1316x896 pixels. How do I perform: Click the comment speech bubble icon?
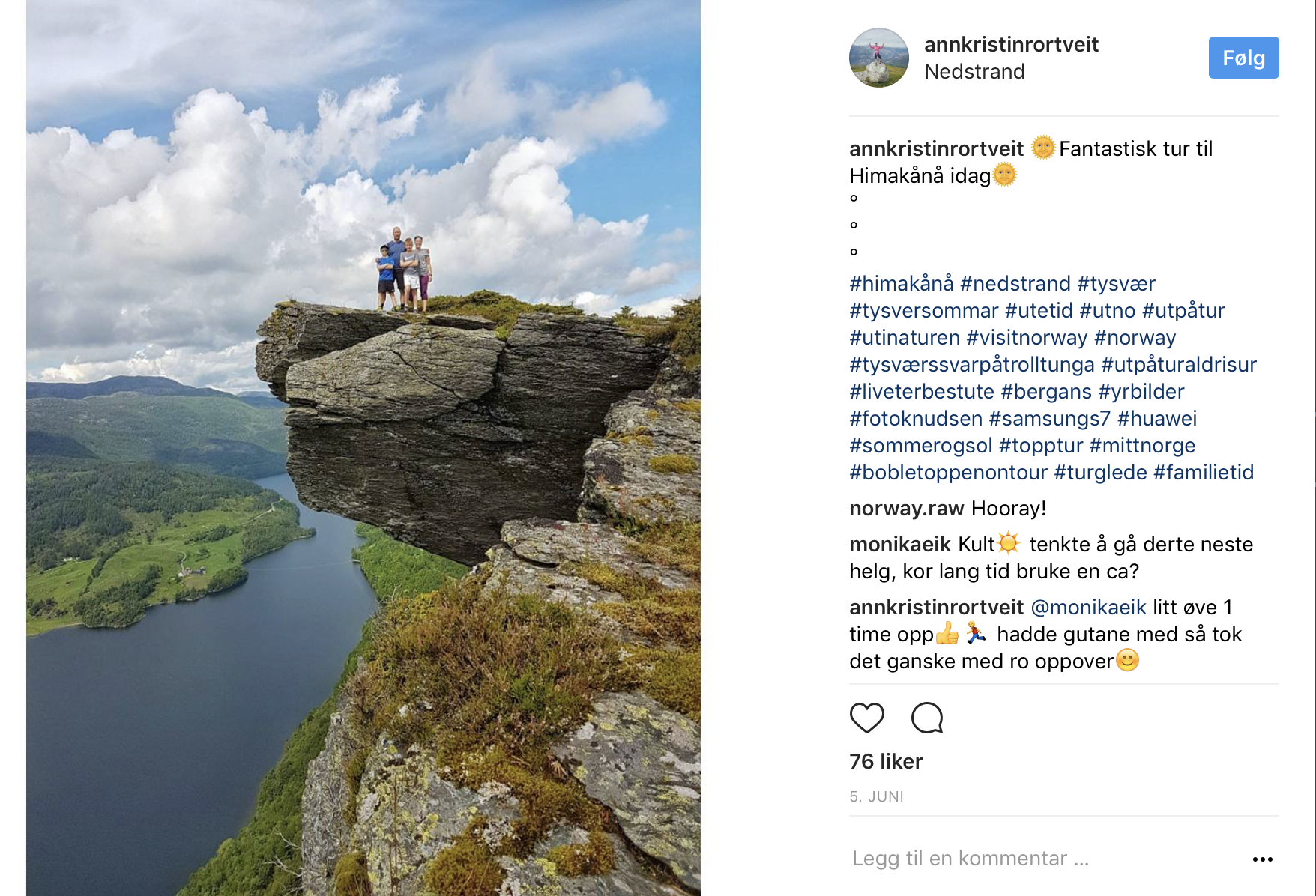point(927,718)
